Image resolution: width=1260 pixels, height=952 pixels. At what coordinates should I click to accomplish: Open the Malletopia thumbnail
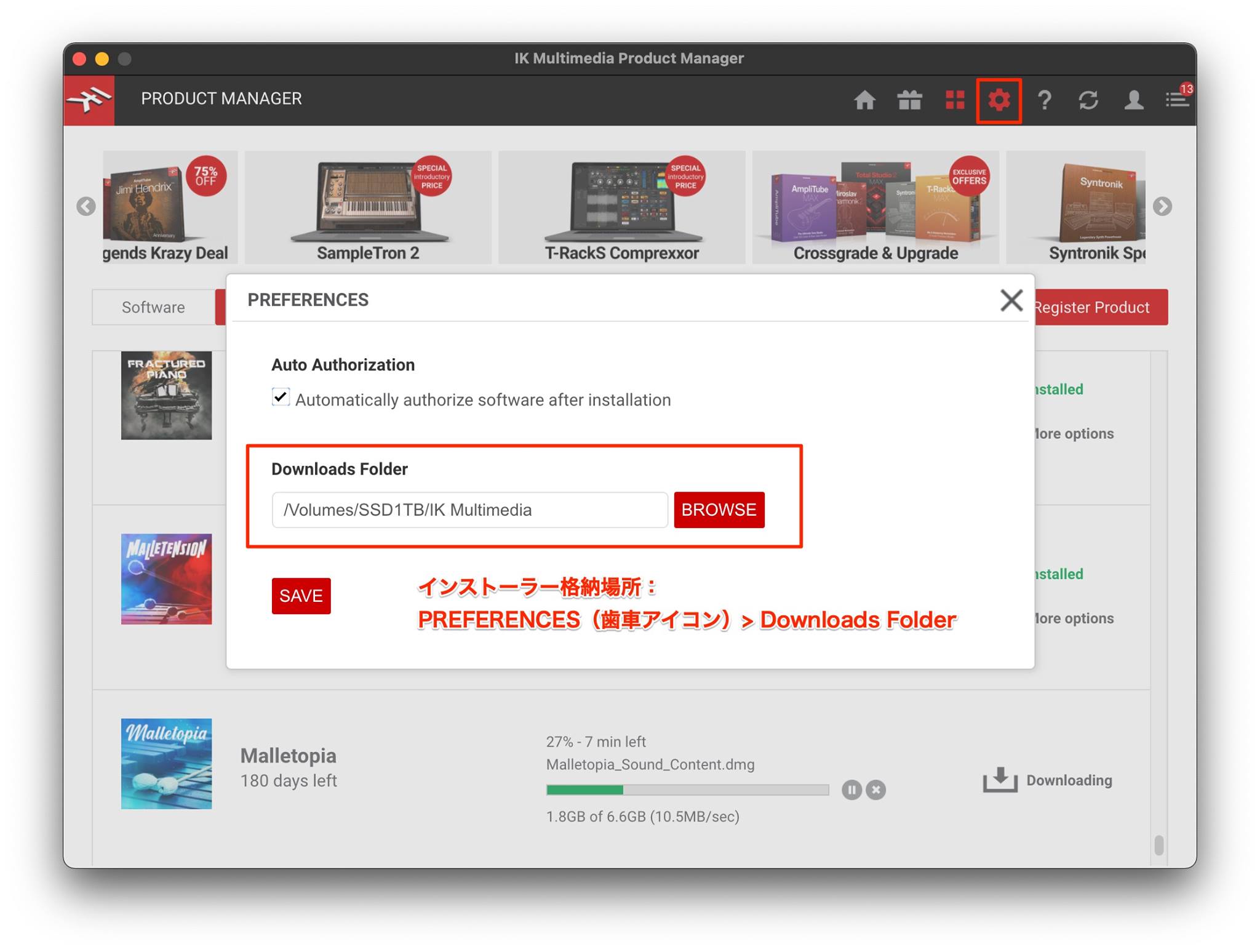click(167, 764)
